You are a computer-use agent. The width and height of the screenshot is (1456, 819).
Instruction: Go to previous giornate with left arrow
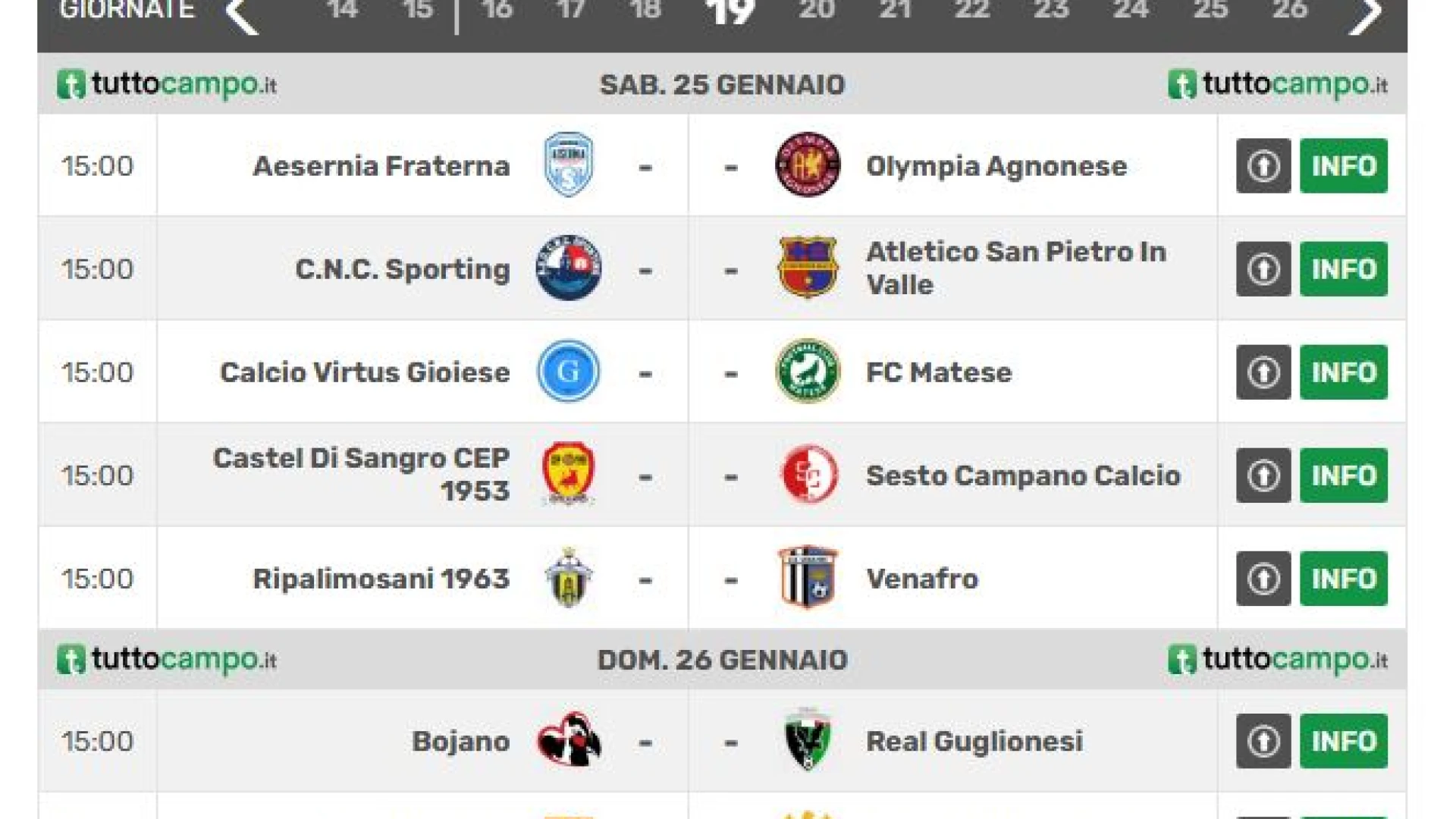pyautogui.click(x=243, y=15)
